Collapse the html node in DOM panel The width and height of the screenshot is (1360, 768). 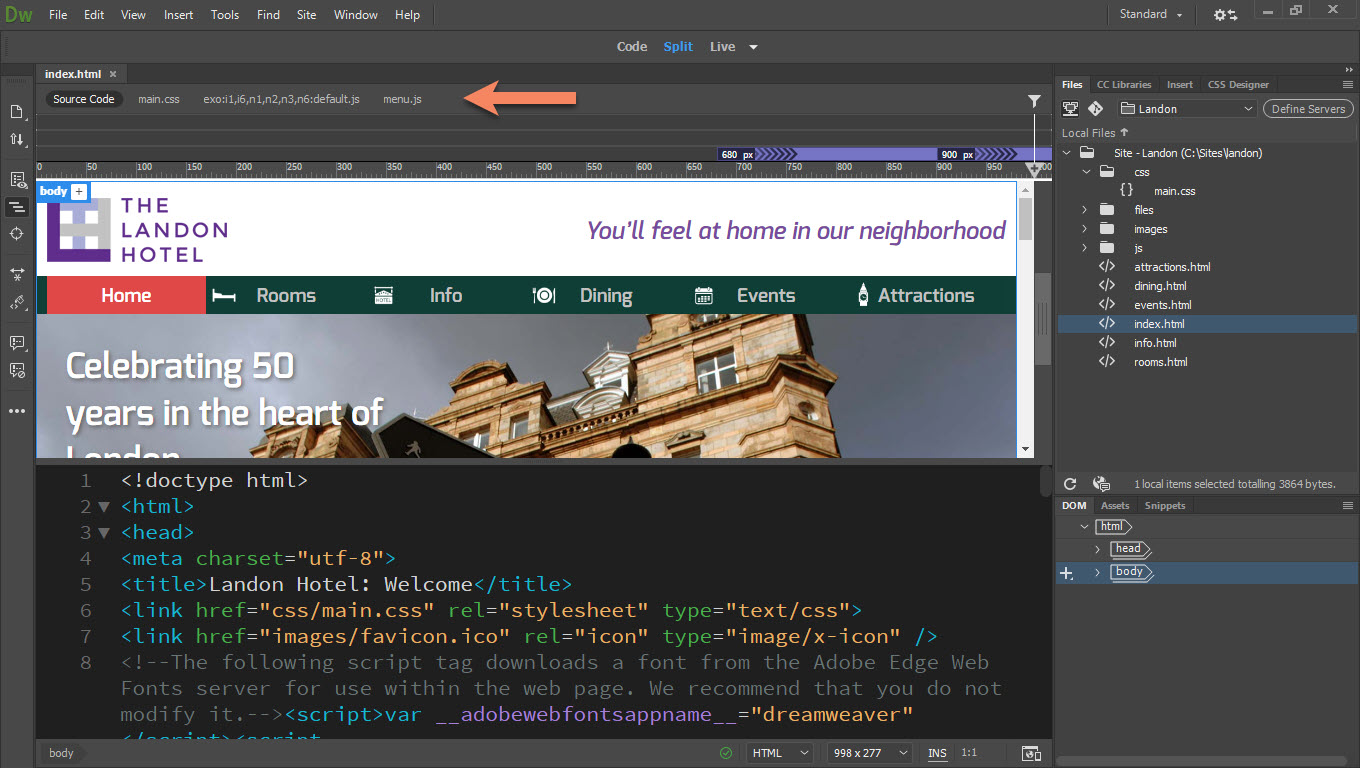click(x=1085, y=526)
